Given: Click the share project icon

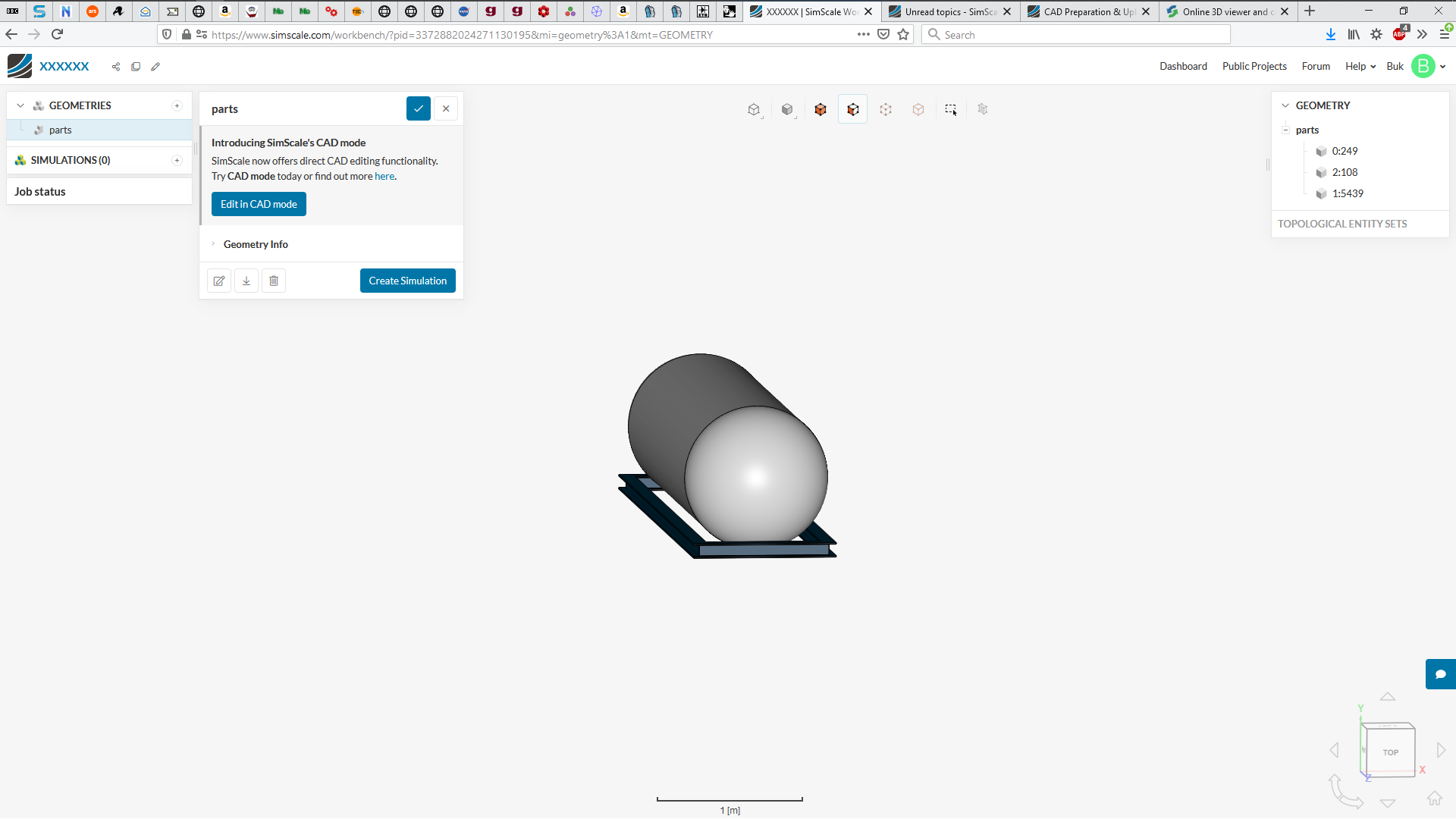Looking at the screenshot, I should [116, 67].
